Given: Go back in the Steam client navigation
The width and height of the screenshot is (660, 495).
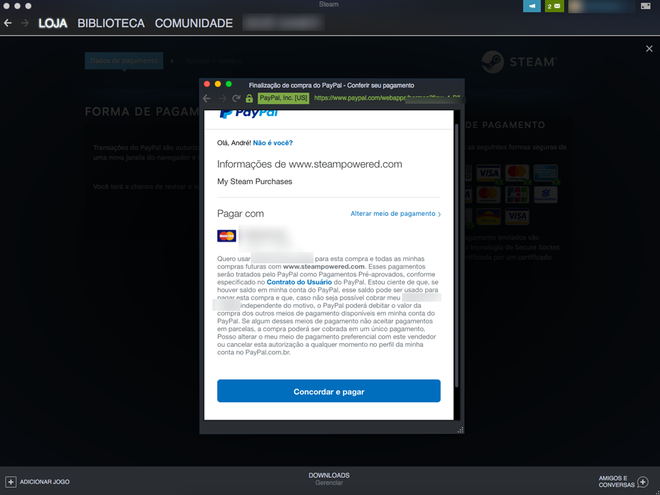Looking at the screenshot, I should 8,23.
